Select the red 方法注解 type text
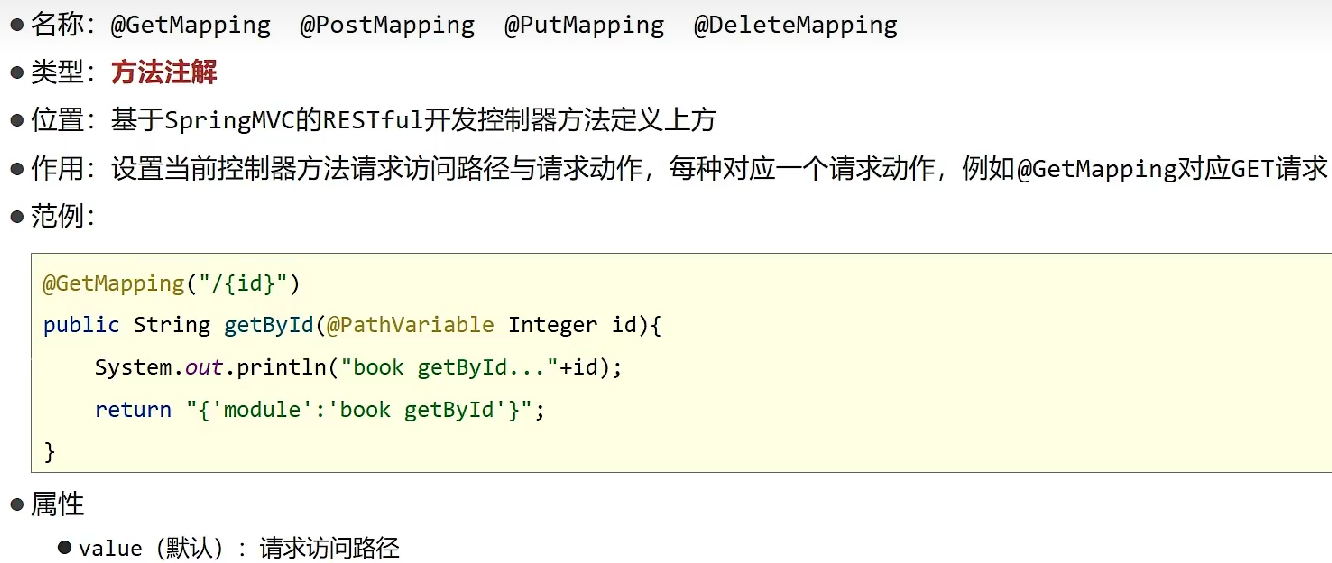 click(164, 73)
